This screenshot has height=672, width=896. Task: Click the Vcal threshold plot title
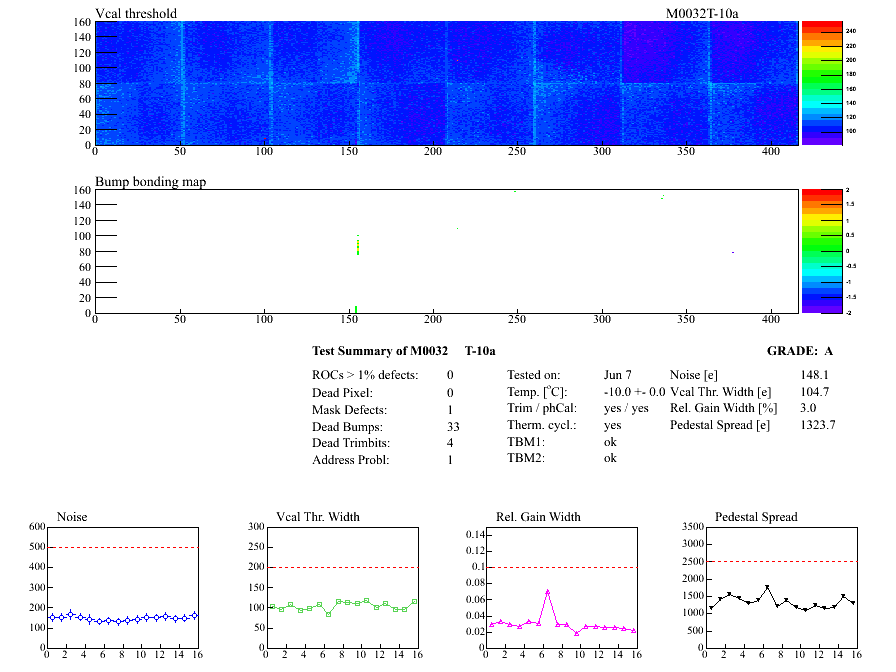tap(136, 14)
